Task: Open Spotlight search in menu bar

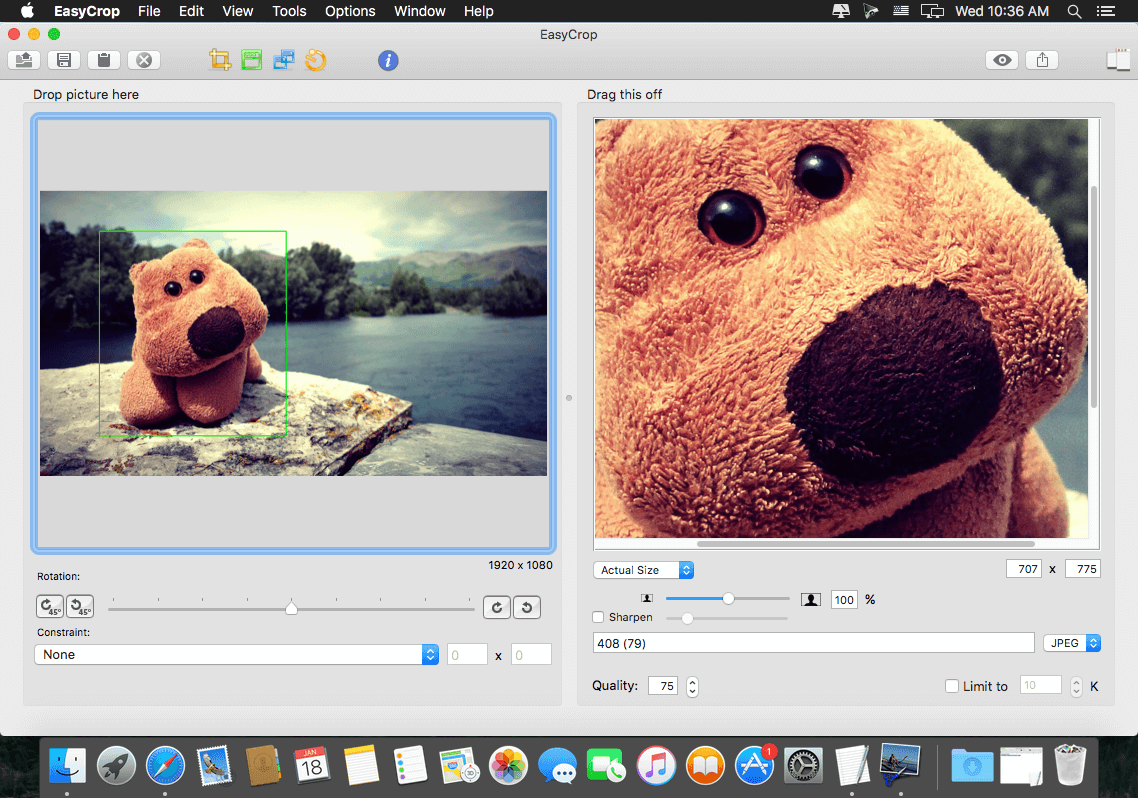Action: pos(1074,11)
